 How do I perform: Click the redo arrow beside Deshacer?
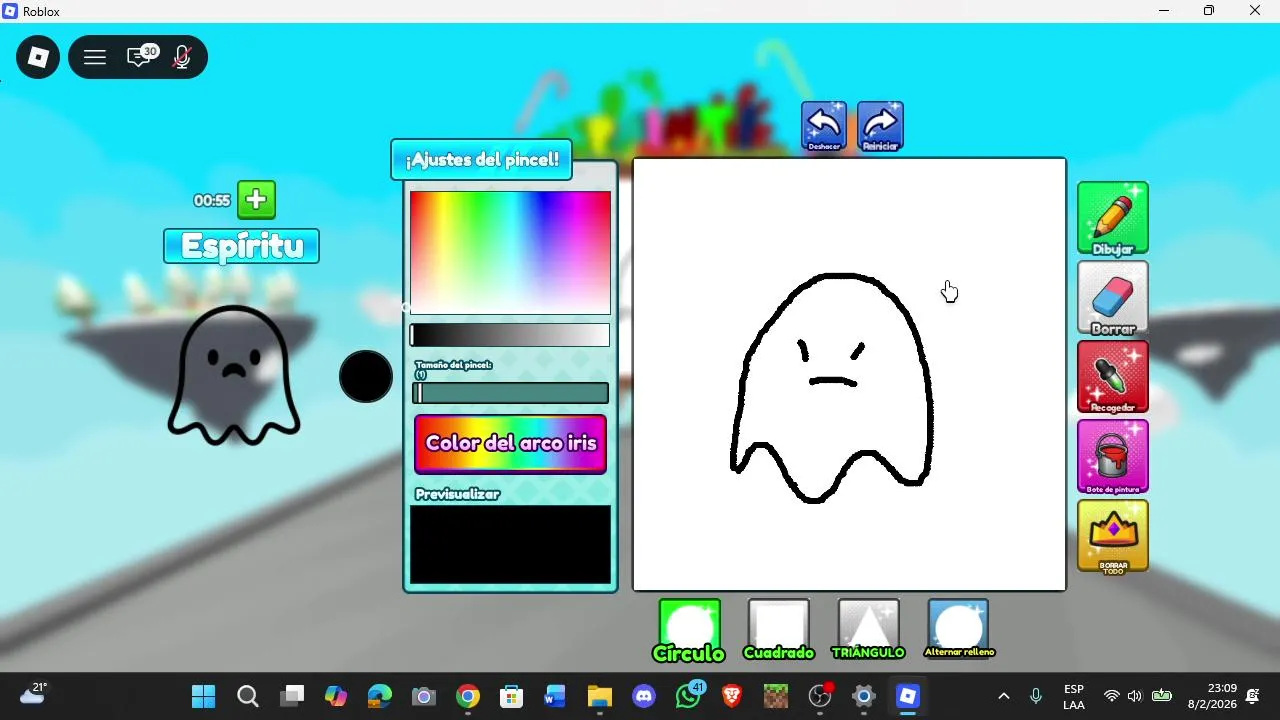click(880, 126)
